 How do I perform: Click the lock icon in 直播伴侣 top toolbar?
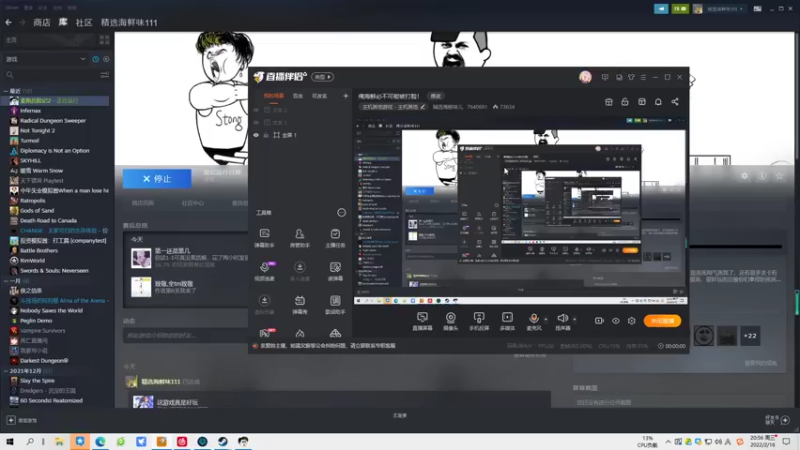624,102
